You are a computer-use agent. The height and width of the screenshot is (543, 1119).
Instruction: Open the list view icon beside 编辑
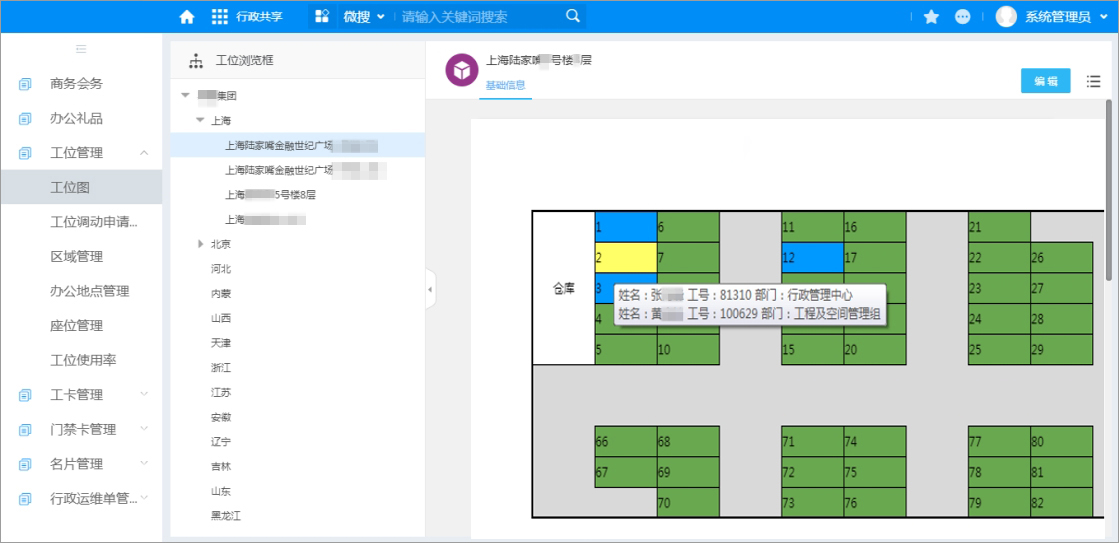1093,81
